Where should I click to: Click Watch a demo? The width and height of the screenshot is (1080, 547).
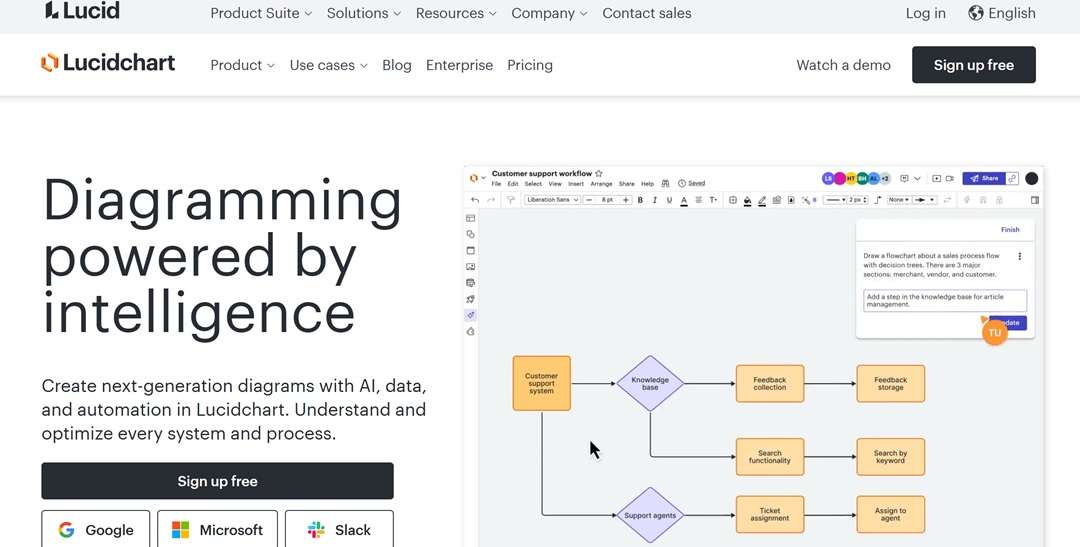pos(843,65)
